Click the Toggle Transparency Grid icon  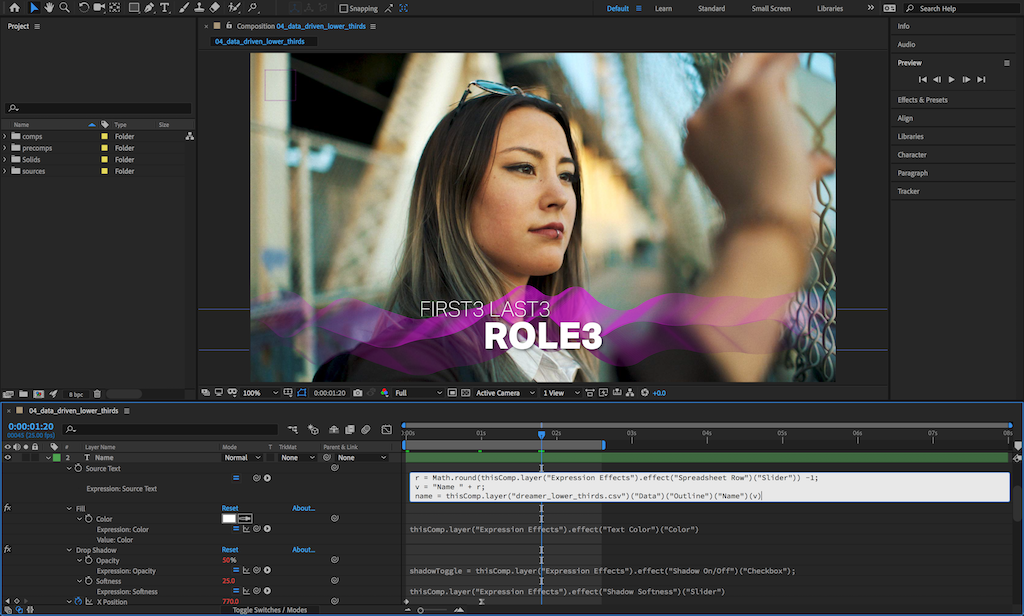tap(465, 393)
